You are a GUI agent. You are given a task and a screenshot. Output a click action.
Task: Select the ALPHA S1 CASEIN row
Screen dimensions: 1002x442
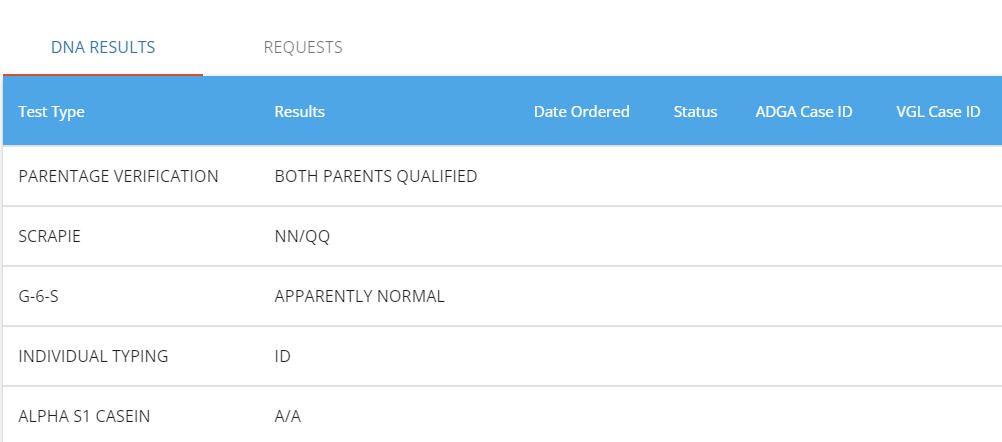click(502, 415)
